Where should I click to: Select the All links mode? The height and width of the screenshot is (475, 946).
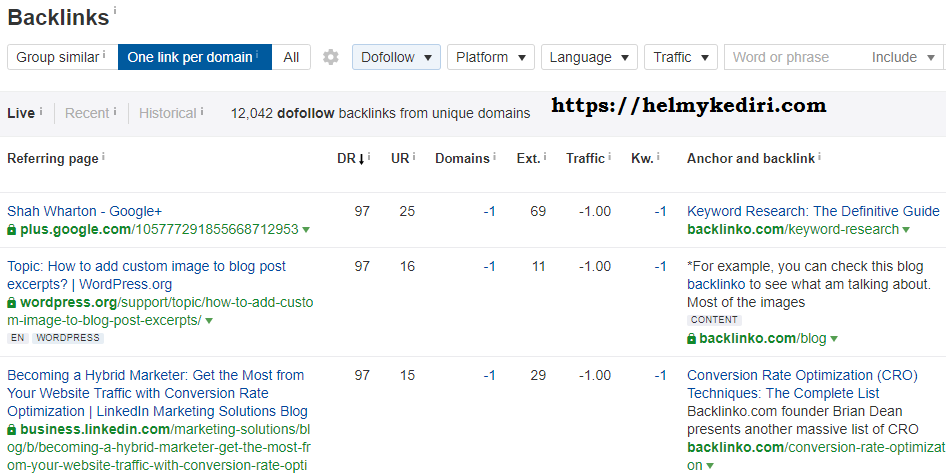291,57
